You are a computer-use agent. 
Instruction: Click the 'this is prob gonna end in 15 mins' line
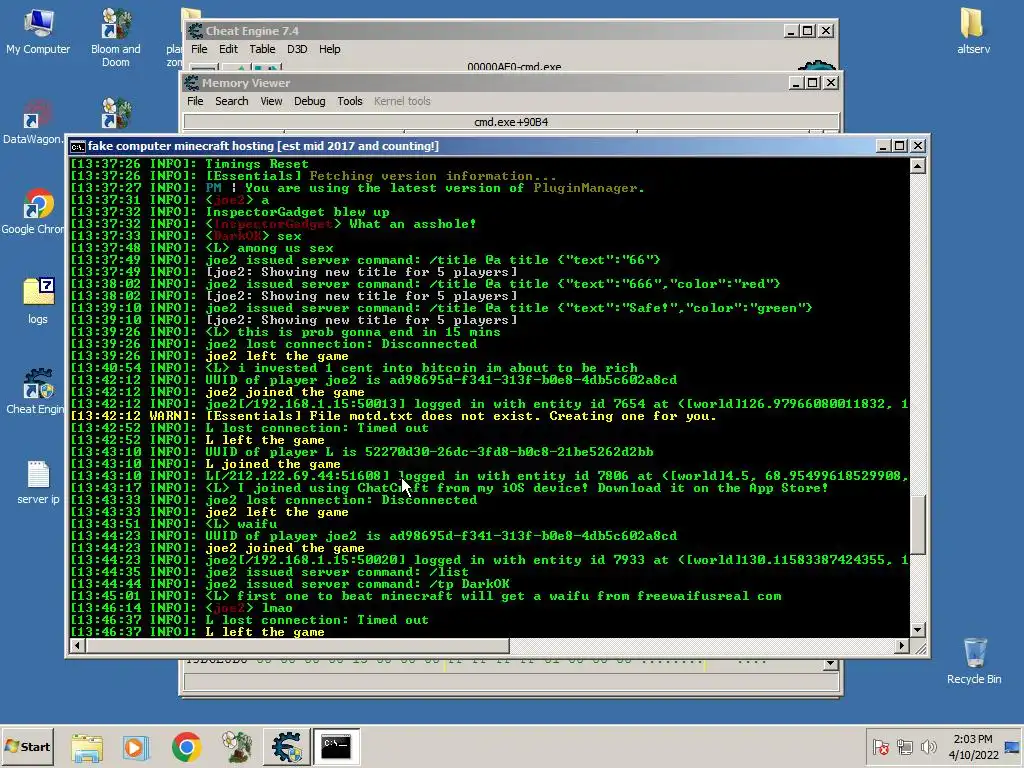353,332
